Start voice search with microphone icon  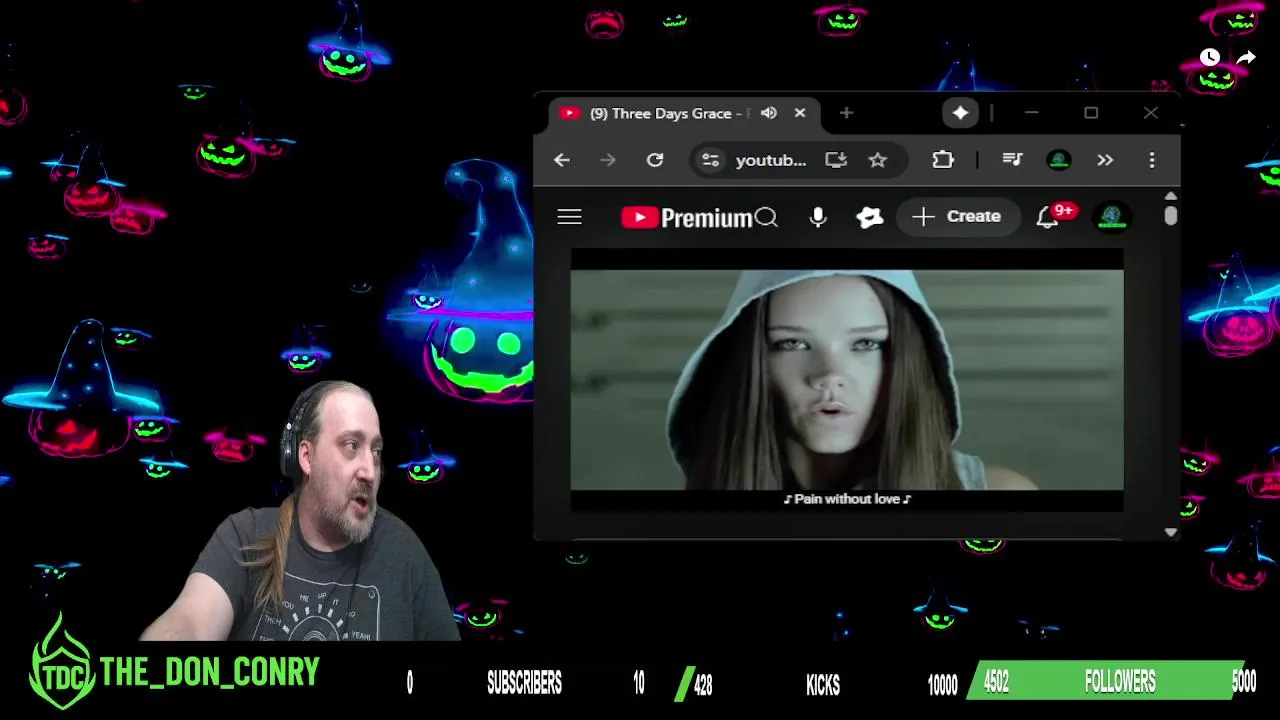tap(818, 217)
